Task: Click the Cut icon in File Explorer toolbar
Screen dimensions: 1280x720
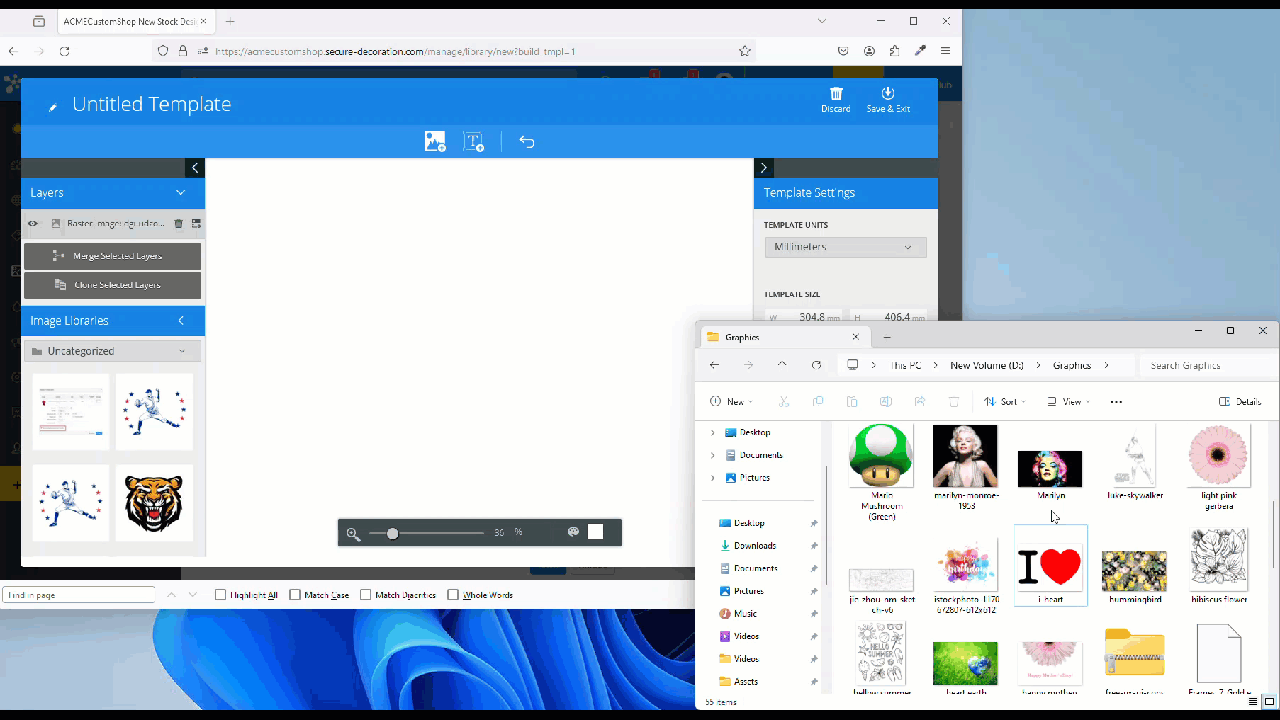Action: click(784, 402)
